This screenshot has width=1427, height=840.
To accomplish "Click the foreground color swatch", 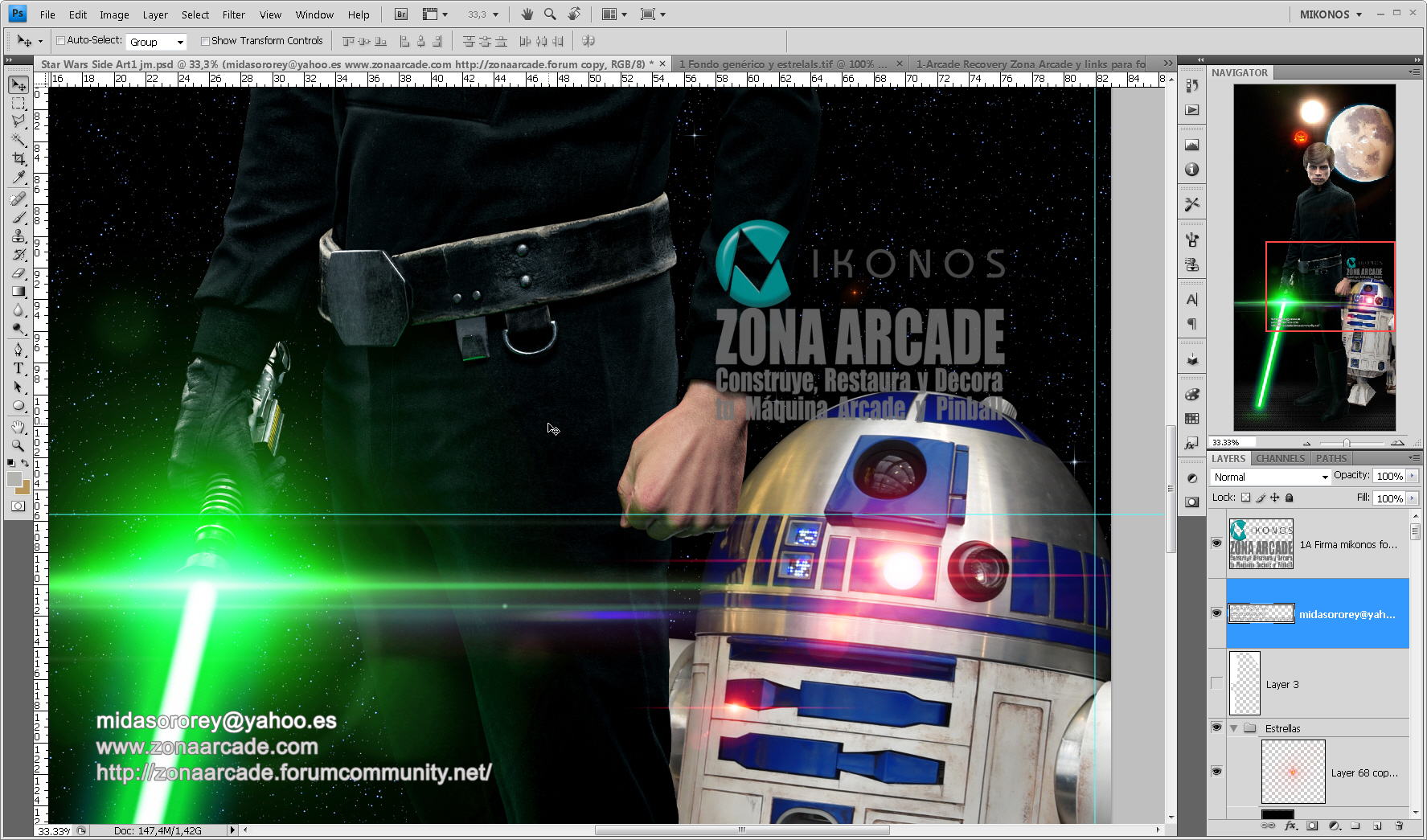I will pyautogui.click(x=14, y=478).
